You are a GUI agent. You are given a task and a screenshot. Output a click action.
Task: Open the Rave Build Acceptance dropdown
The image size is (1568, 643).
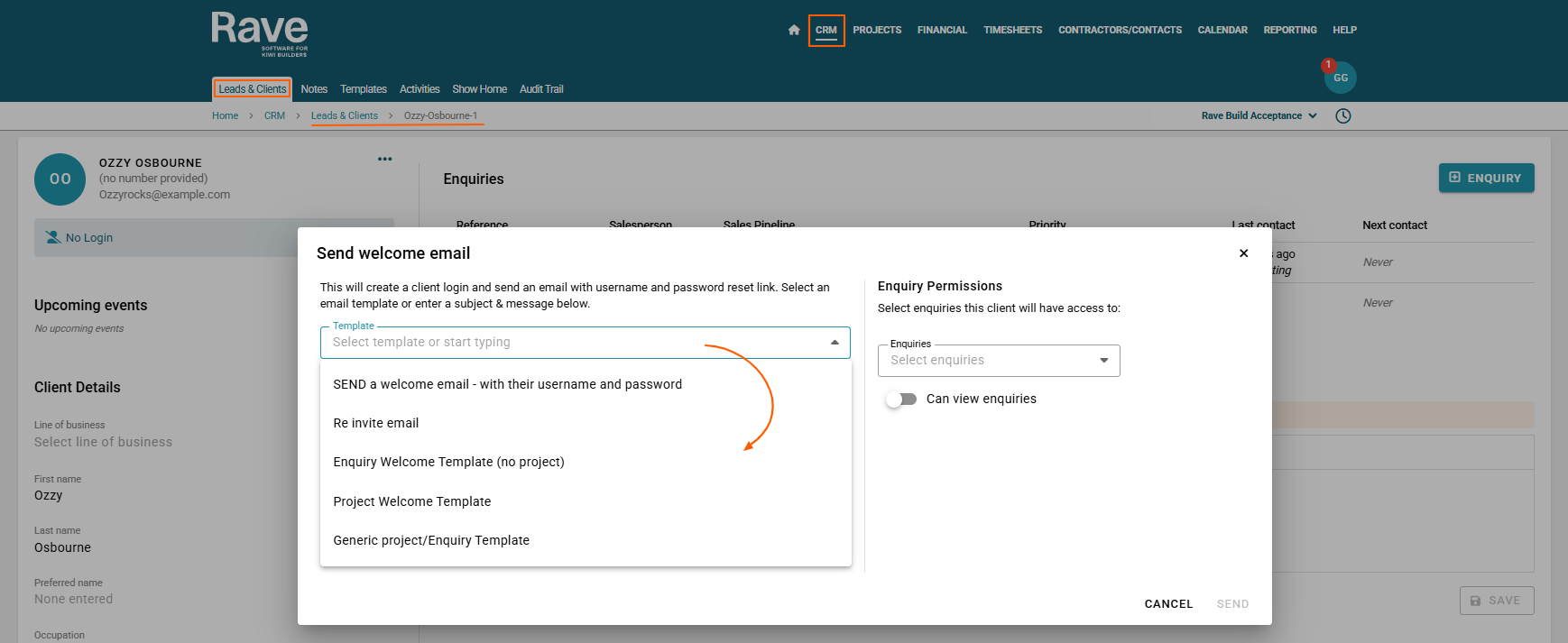(1259, 115)
